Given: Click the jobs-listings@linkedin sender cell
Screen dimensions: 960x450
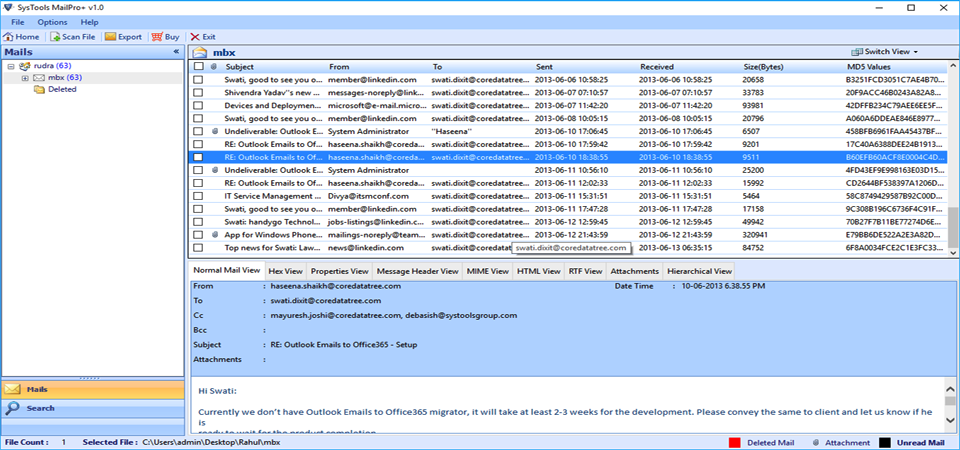Looking at the screenshot, I should click(376, 222).
